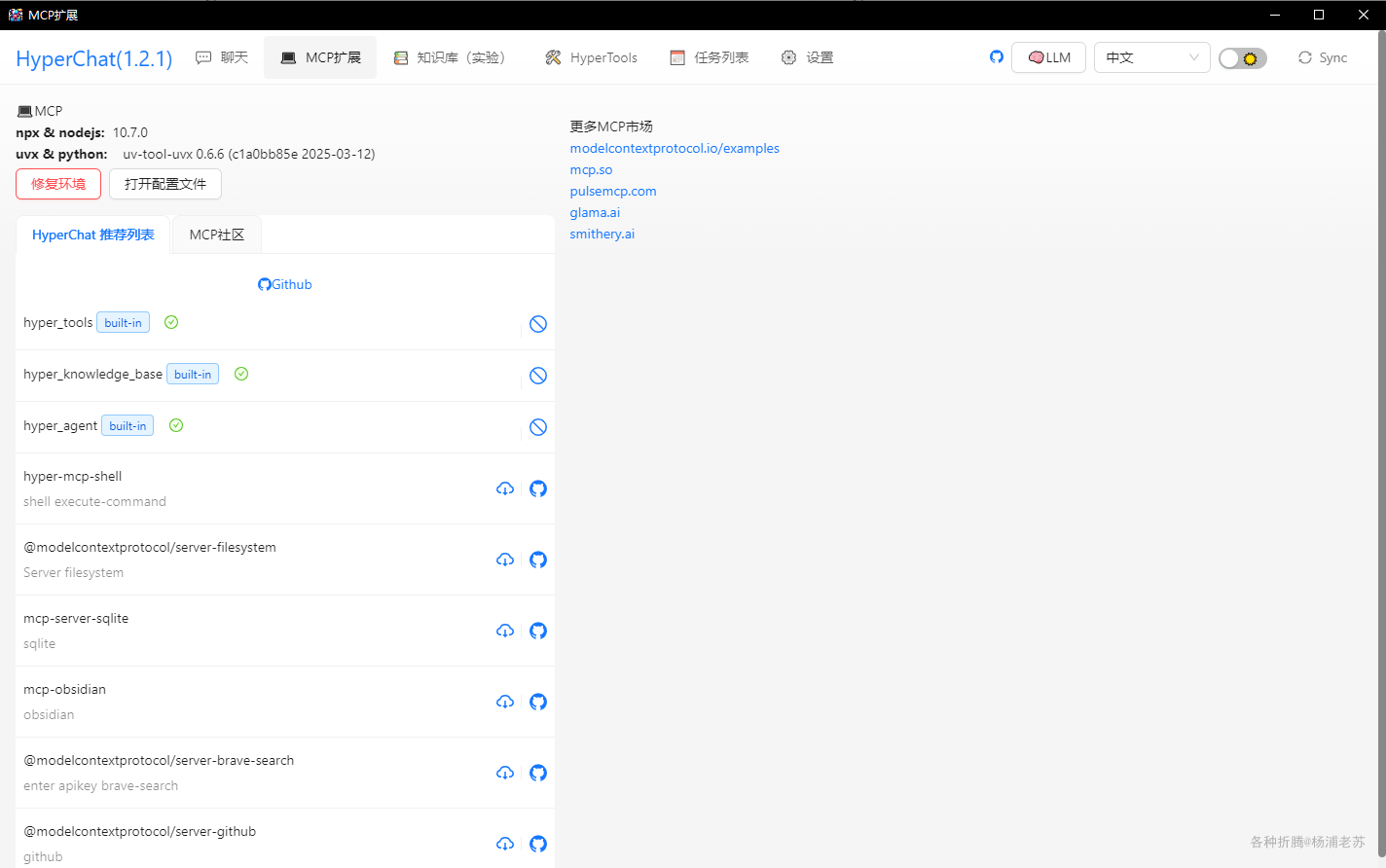The height and width of the screenshot is (868, 1386).
Task: Open GitHub page for hyper-mcp-shell
Action: click(538, 488)
